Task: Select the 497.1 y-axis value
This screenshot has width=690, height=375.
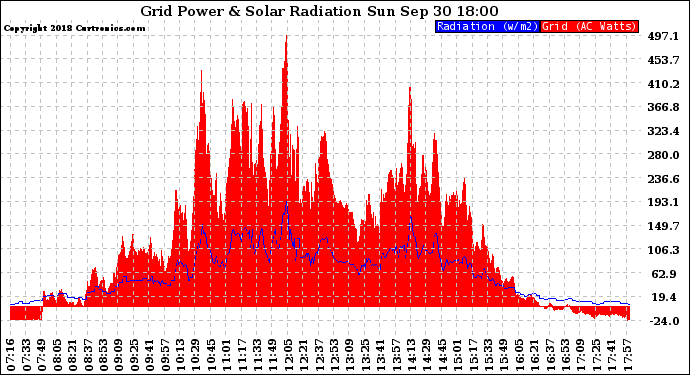Action: point(664,36)
